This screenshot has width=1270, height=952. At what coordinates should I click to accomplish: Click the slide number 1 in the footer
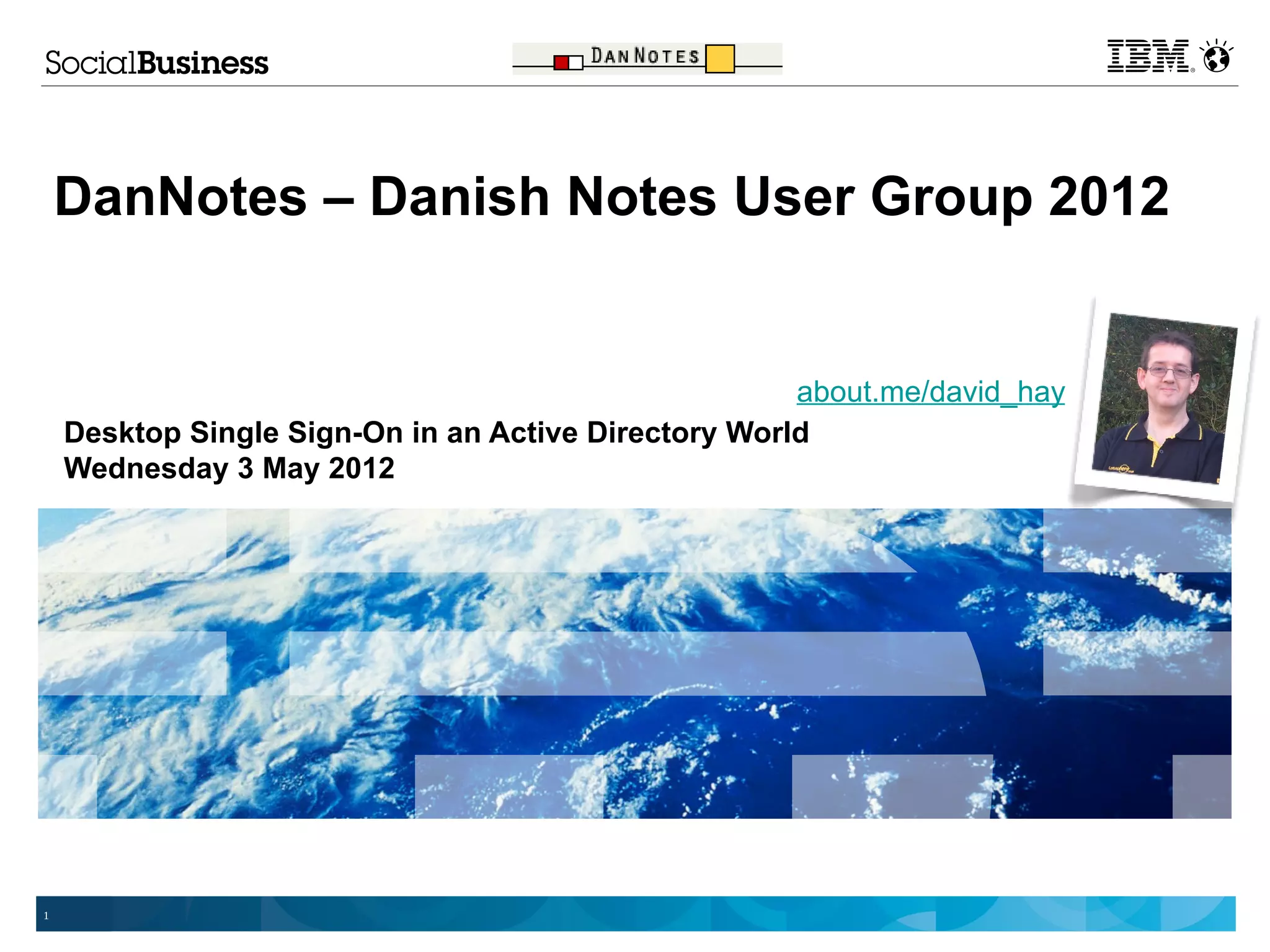pos(46,916)
